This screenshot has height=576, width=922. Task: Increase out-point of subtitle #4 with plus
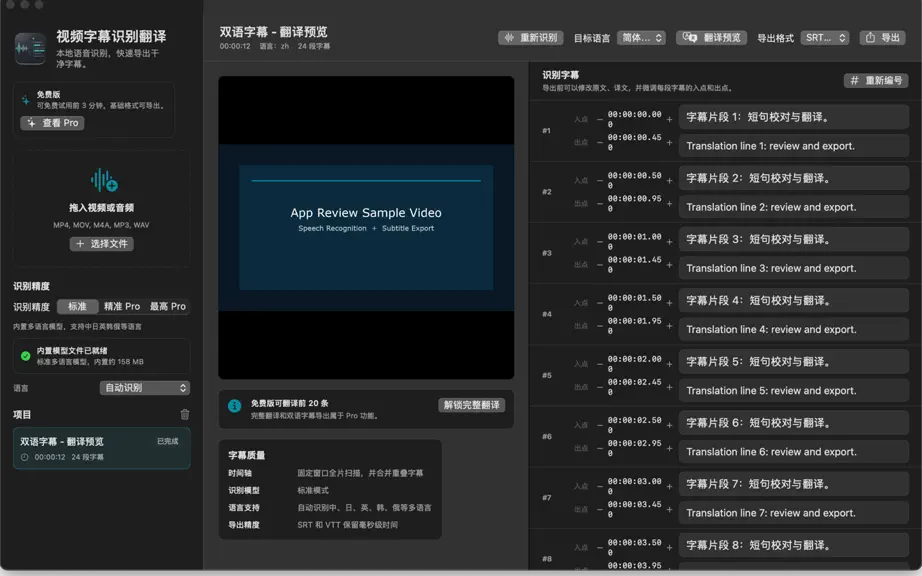(669, 326)
